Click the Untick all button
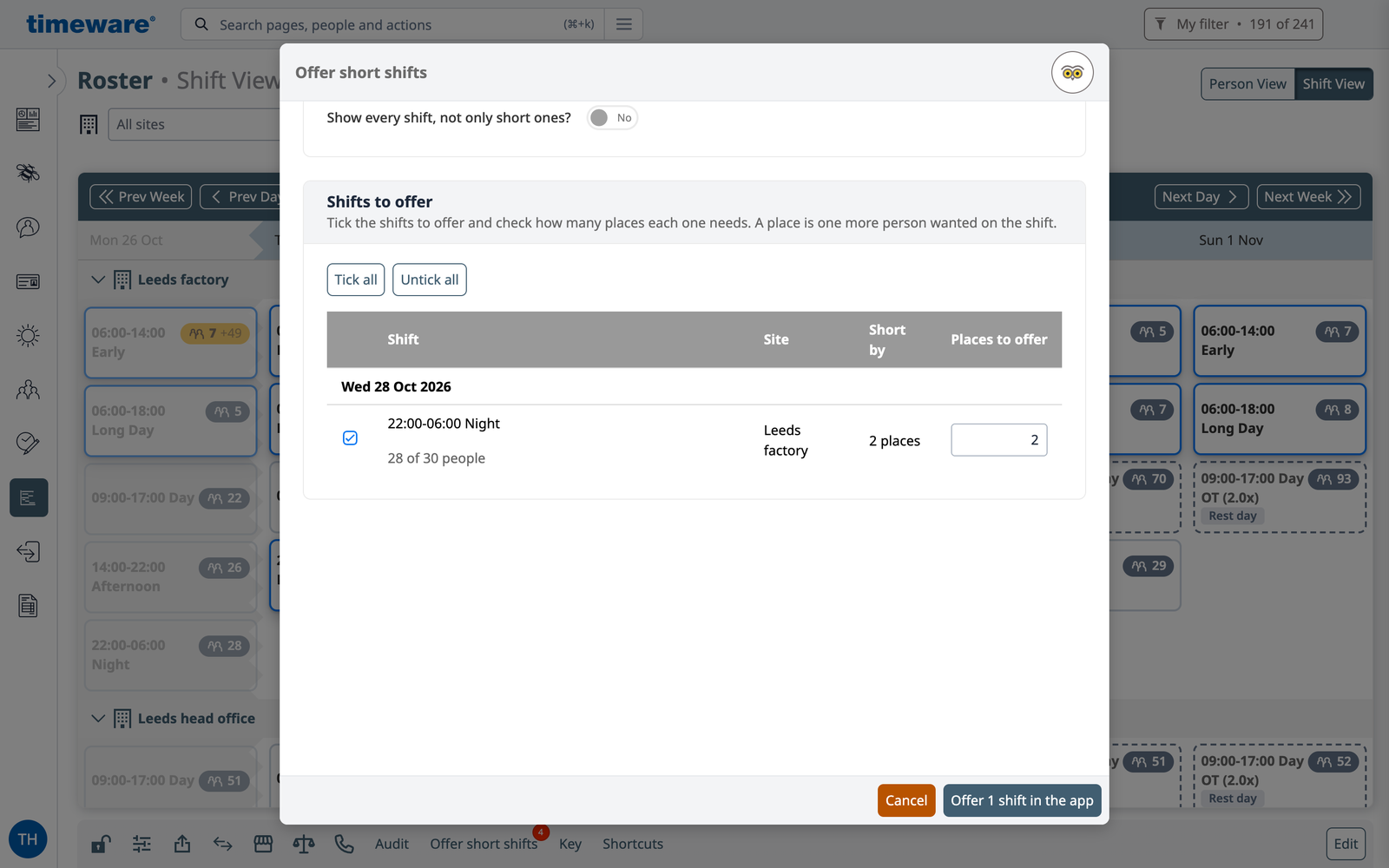1389x868 pixels. [x=430, y=279]
